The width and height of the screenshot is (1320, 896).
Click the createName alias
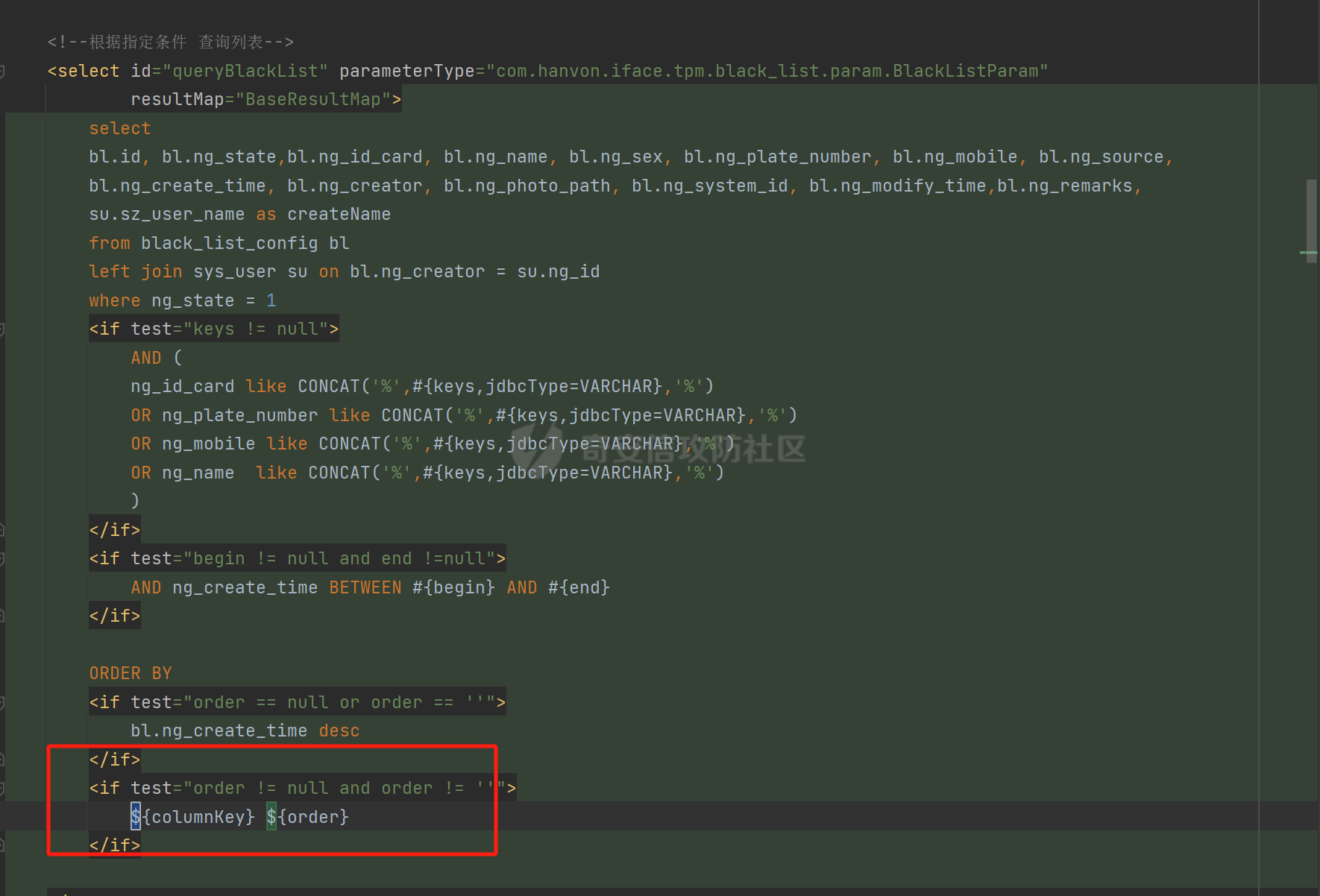[339, 214]
